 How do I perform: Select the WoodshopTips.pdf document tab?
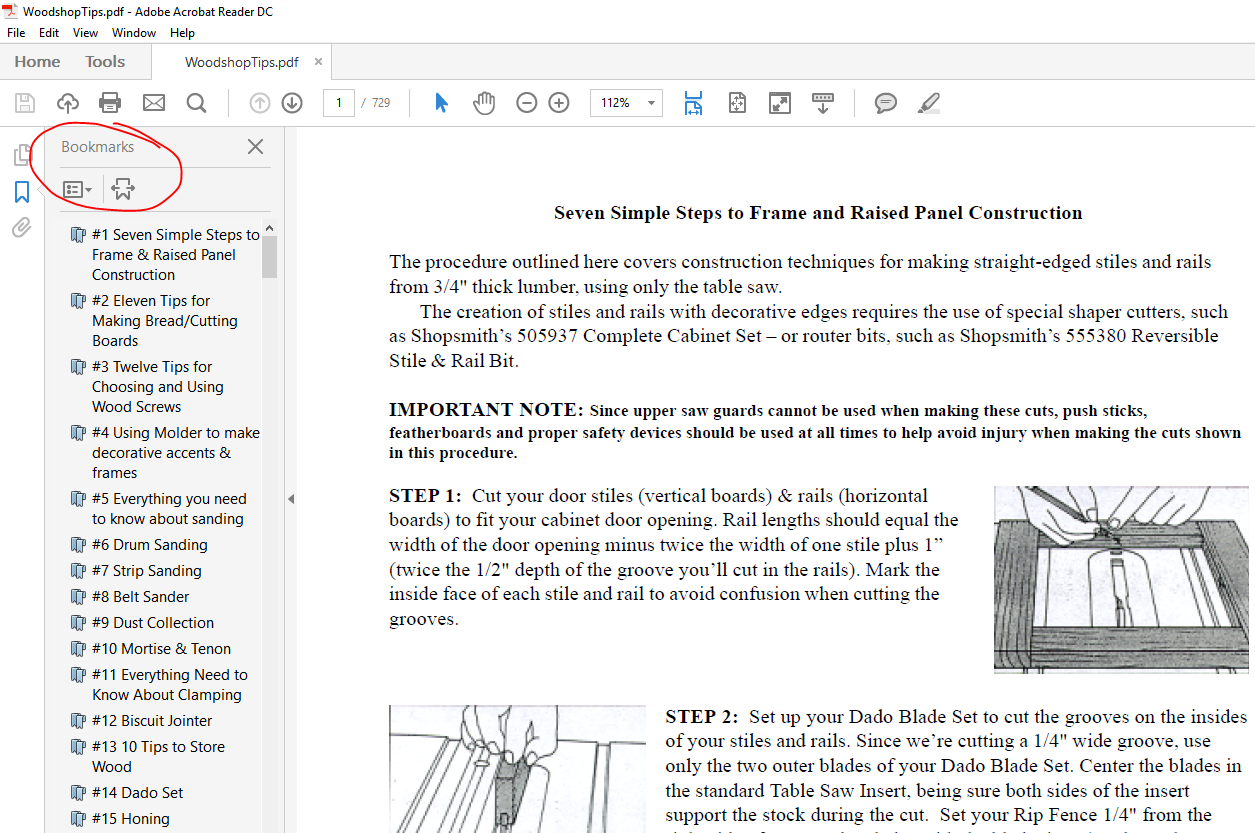click(x=241, y=62)
